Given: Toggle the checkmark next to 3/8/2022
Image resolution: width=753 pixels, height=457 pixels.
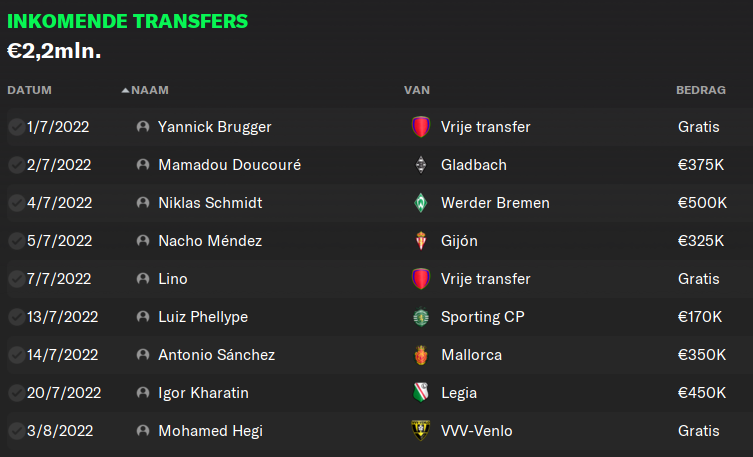Looking at the screenshot, I should coord(16,431).
